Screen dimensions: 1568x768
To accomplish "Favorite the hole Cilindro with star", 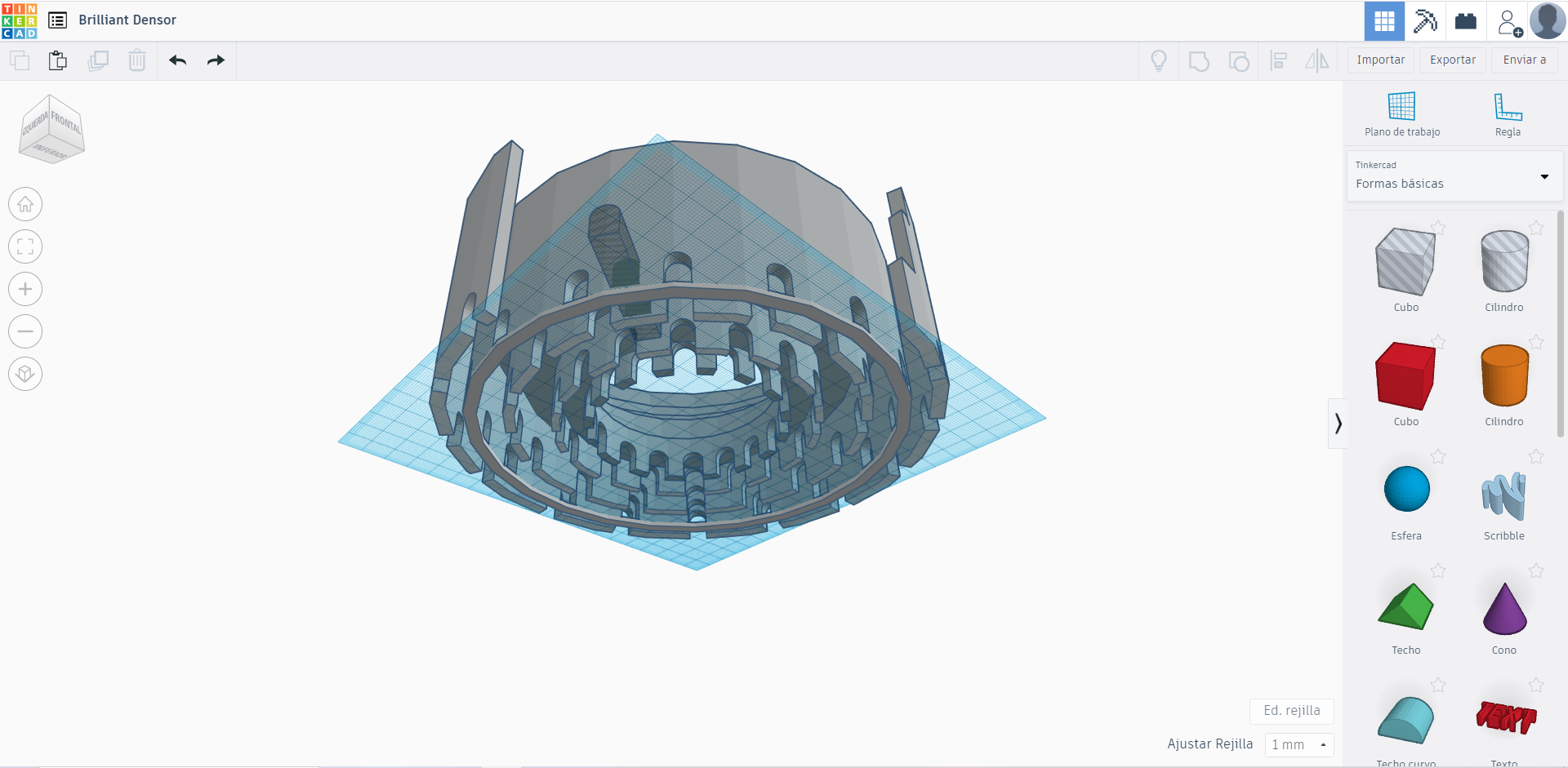I will pos(1536,228).
